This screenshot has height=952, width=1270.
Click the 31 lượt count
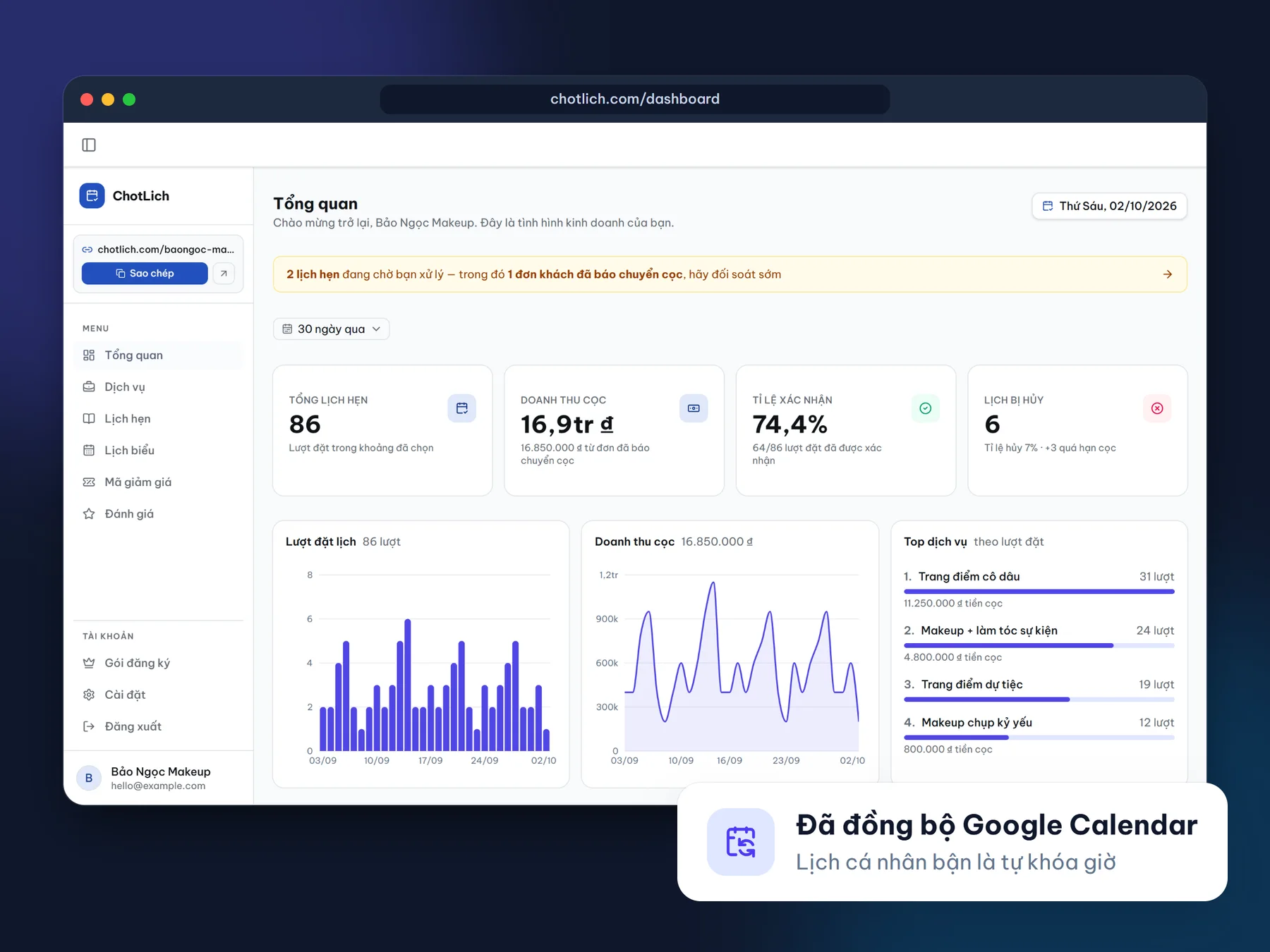[1156, 577]
